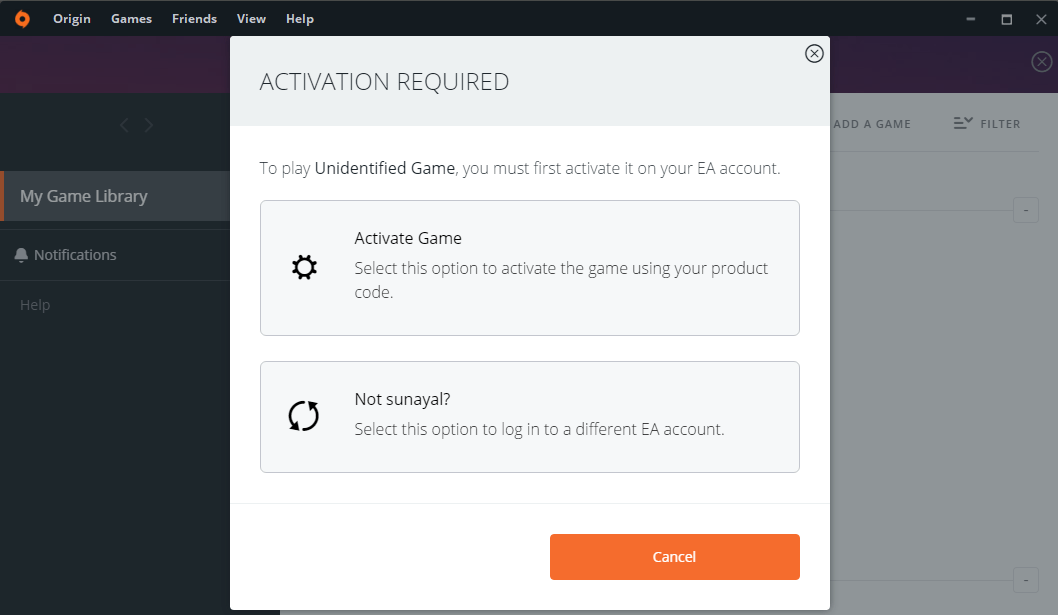
Task: Close the Activation Required dialog
Action: click(x=814, y=54)
